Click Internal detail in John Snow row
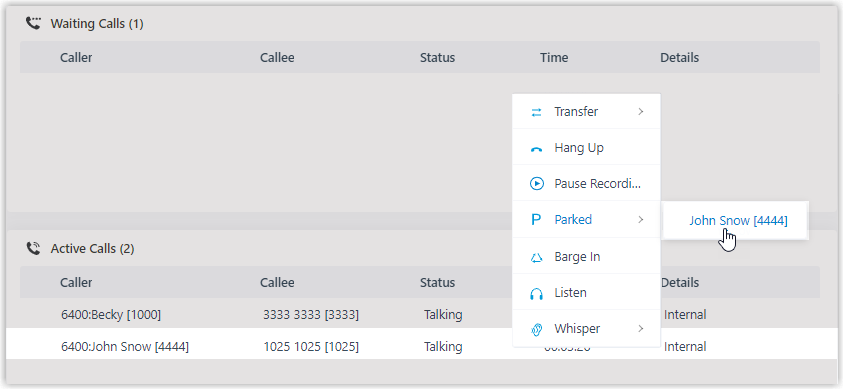The height and width of the screenshot is (390, 844). (x=685, y=346)
